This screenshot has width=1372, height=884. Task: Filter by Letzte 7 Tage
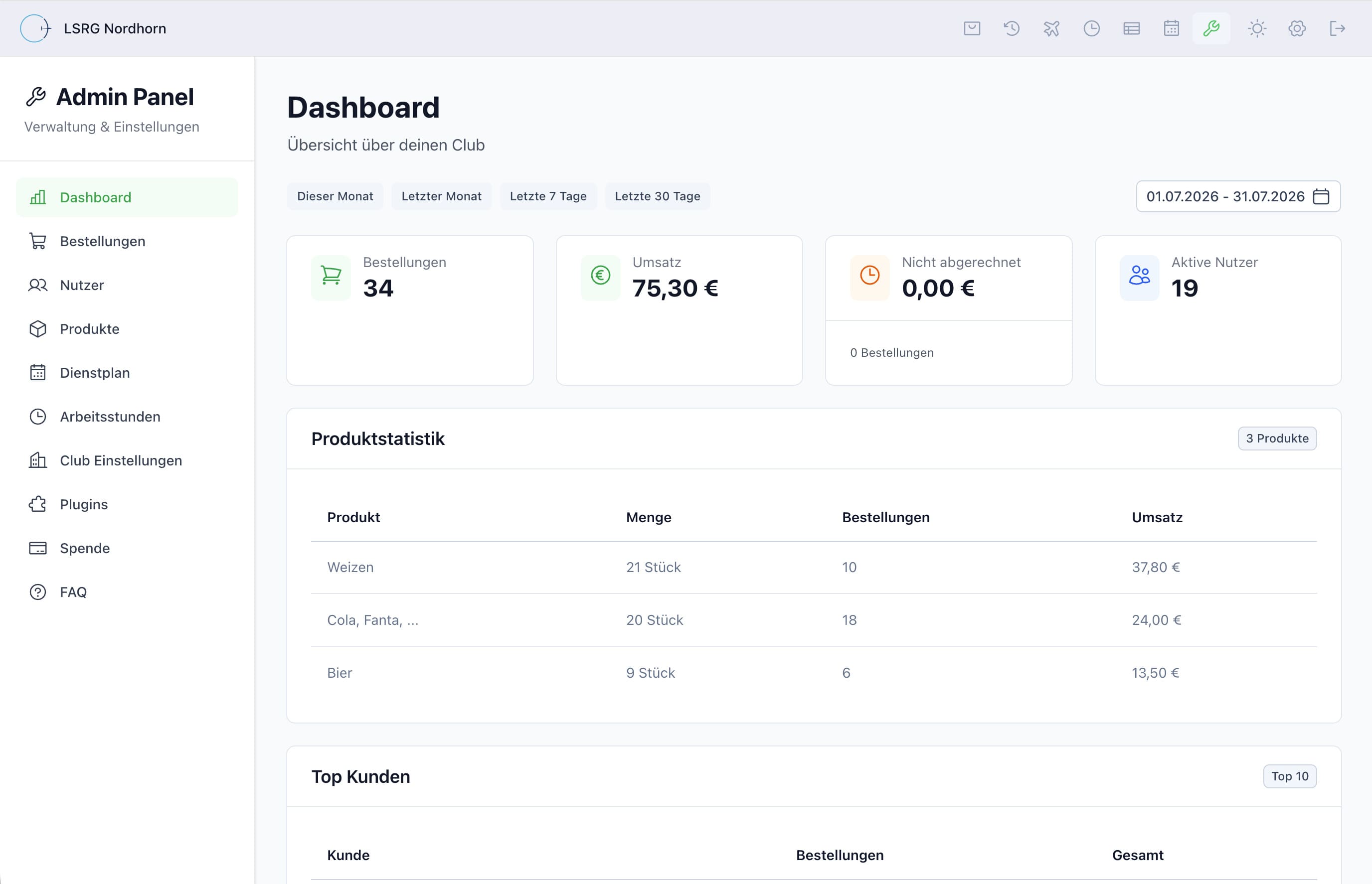tap(548, 196)
